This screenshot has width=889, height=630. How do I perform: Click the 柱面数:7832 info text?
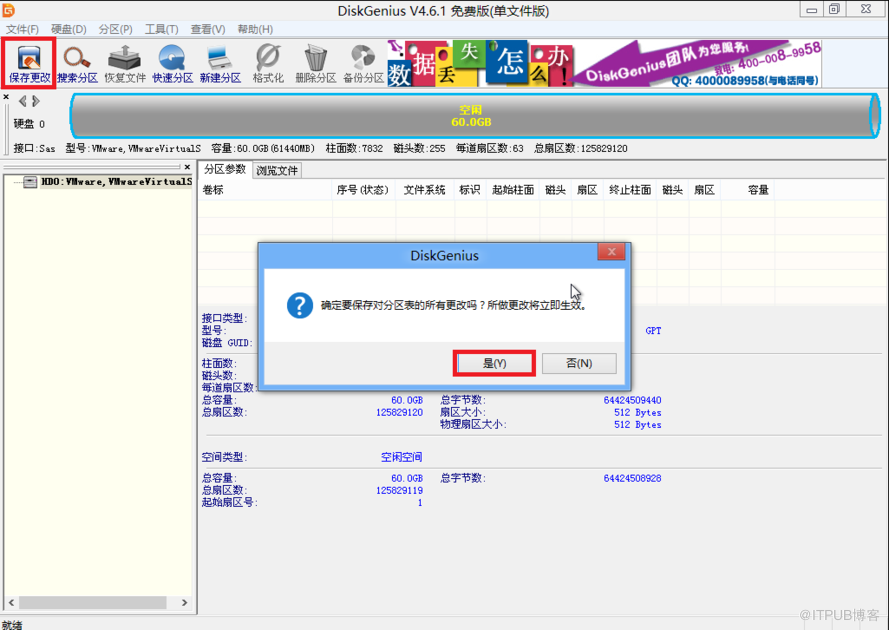coord(354,149)
